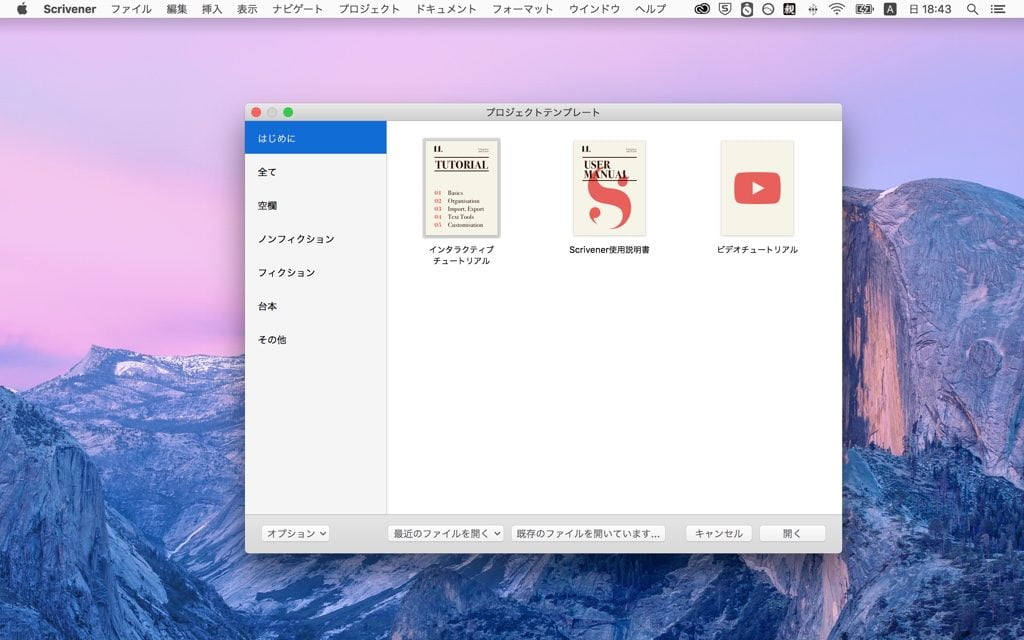This screenshot has height=640, width=1024.
Task: Click the Scrivener使用説明書 label
Action: click(x=609, y=249)
